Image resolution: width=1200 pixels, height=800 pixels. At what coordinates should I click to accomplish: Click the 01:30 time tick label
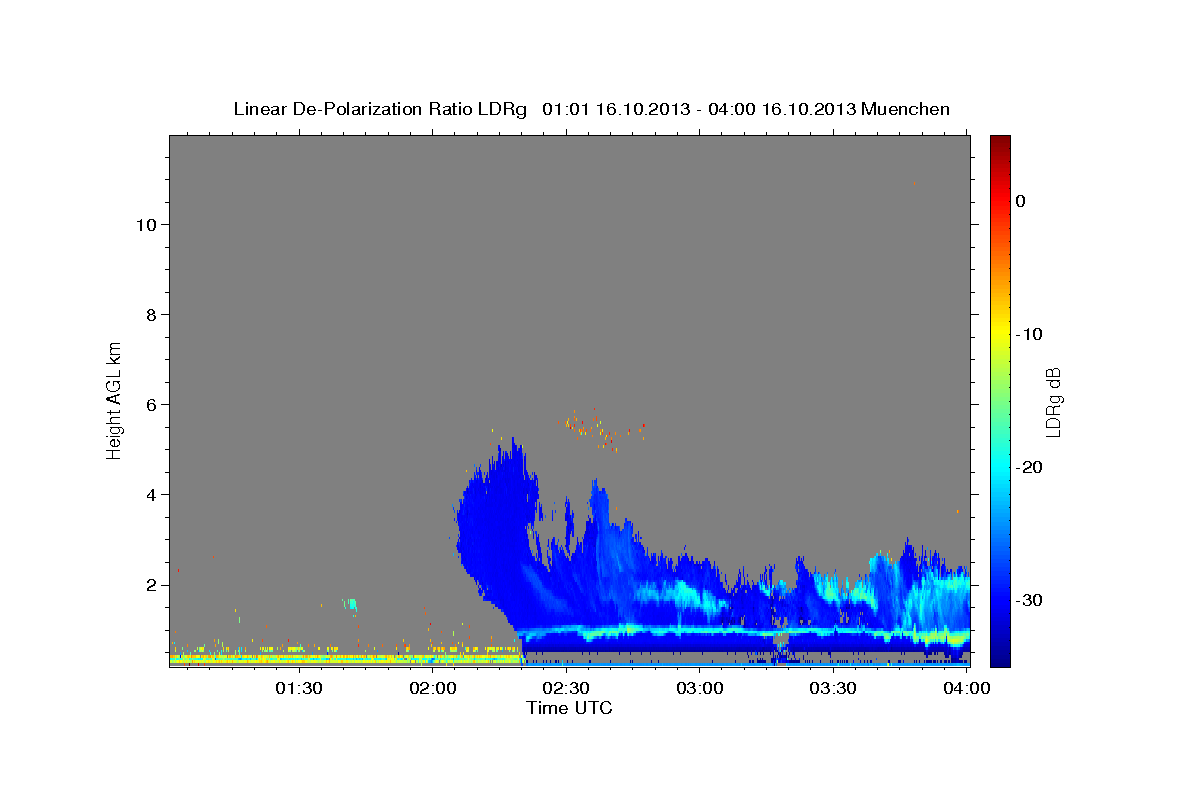(x=299, y=689)
